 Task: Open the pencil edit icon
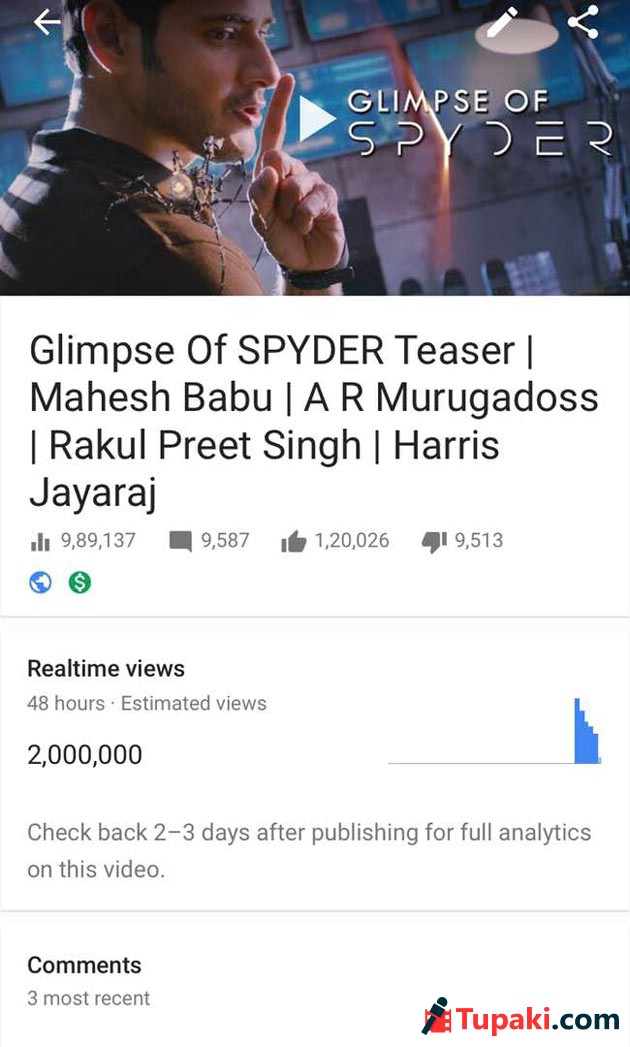502,23
